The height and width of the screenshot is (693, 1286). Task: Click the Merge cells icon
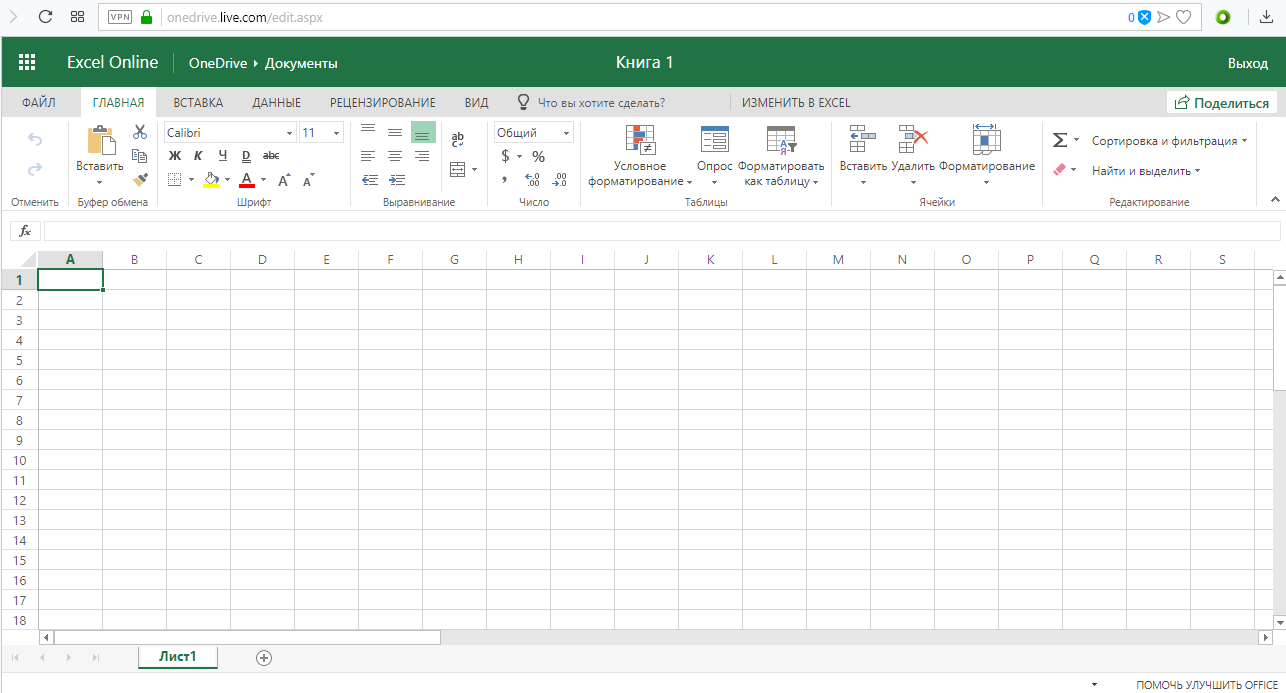pyautogui.click(x=458, y=169)
